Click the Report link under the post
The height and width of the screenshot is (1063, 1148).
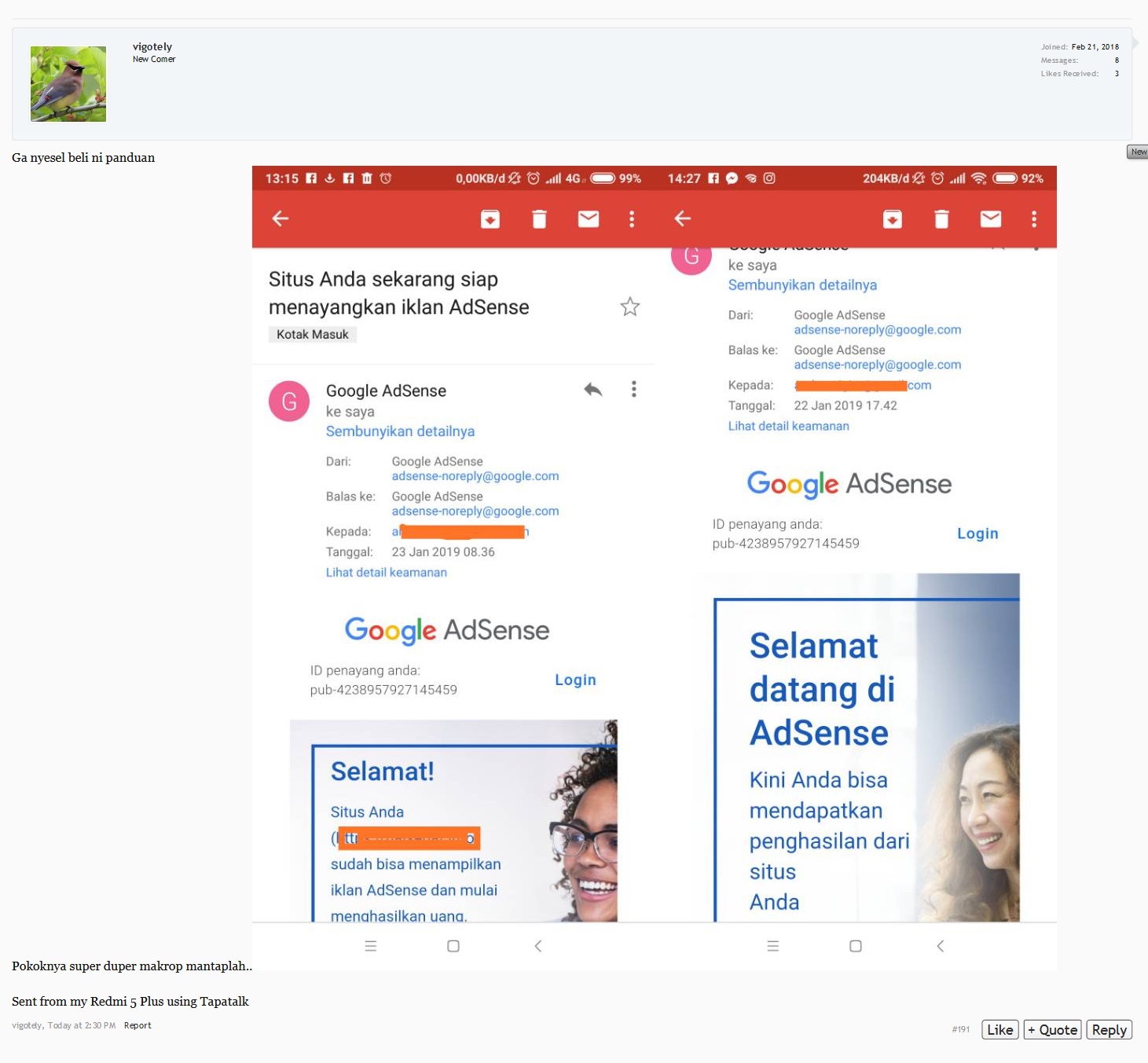138,1025
